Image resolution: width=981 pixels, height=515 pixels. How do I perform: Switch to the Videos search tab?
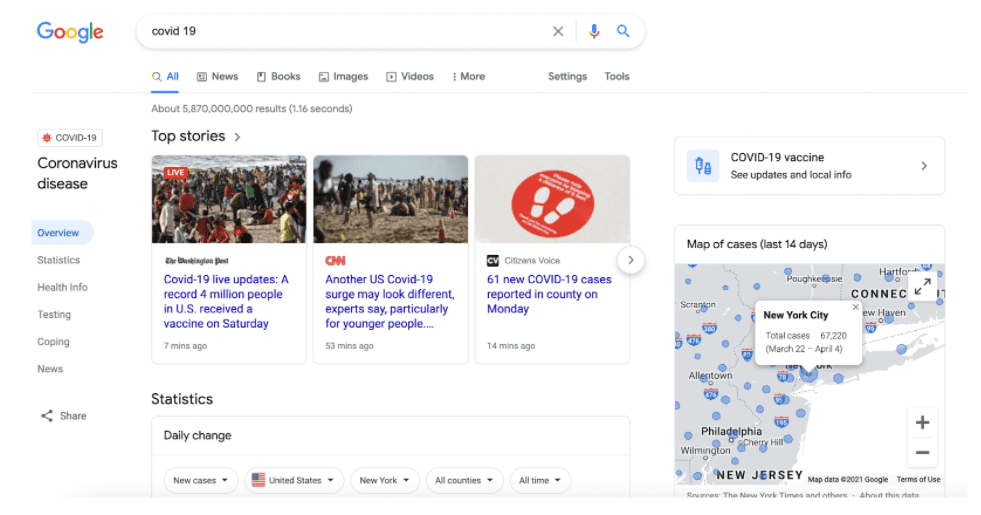410,76
